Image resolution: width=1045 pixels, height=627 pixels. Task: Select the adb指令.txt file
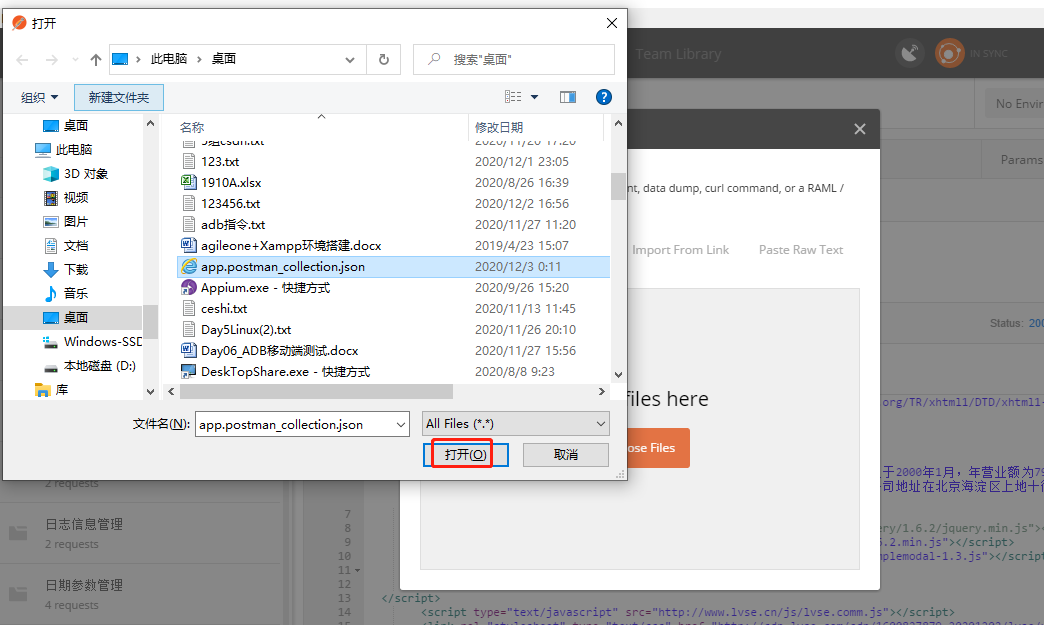click(393, 225)
